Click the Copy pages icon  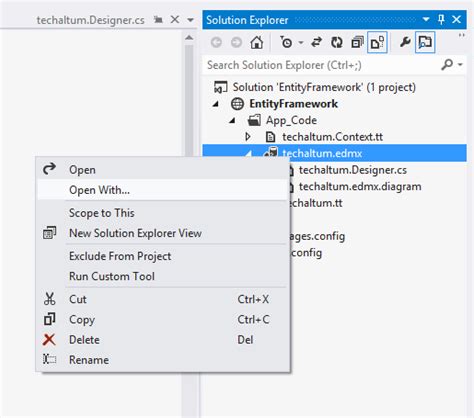49,319
